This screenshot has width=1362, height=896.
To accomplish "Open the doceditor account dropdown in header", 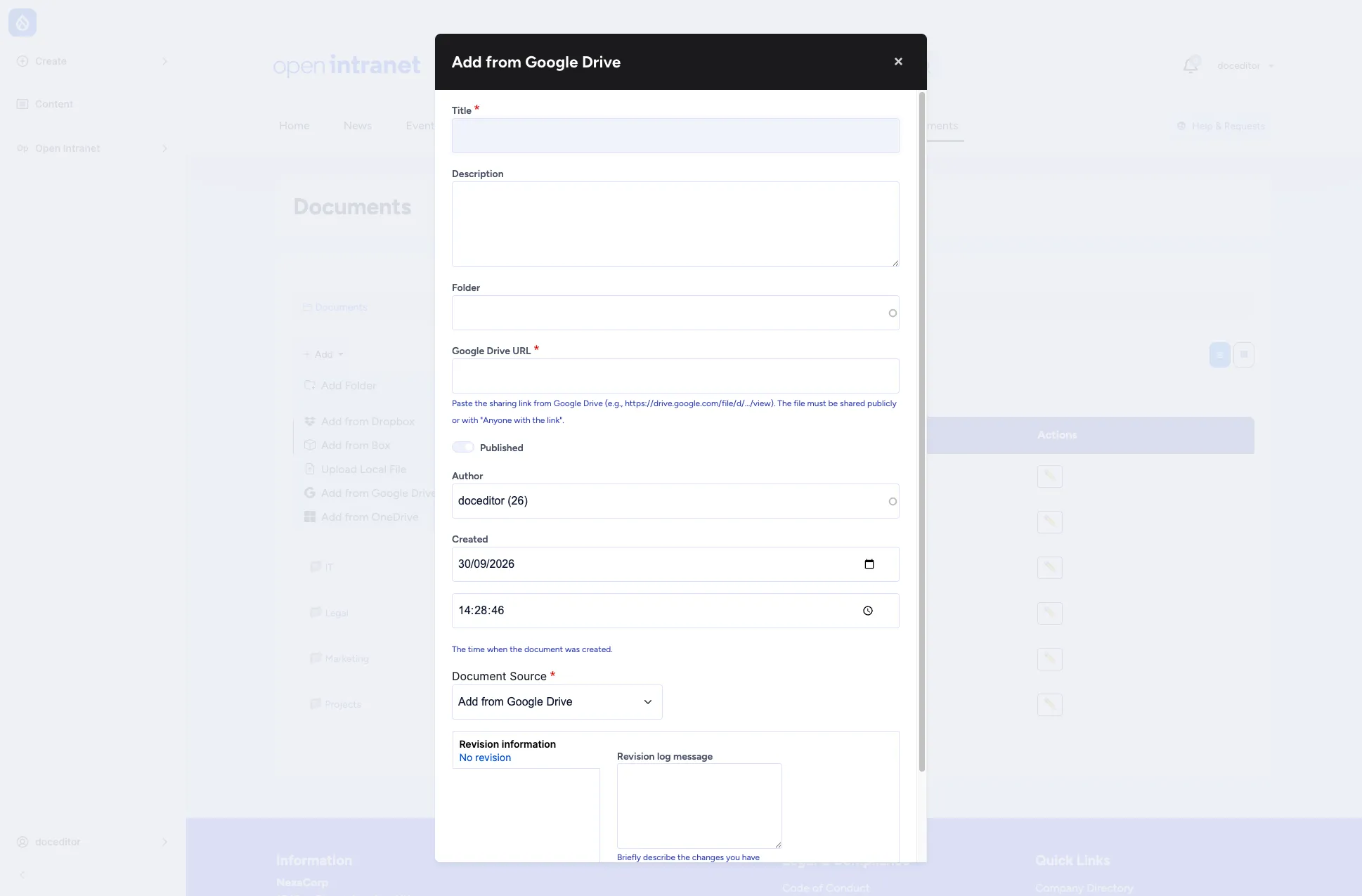I will coord(1245,65).
